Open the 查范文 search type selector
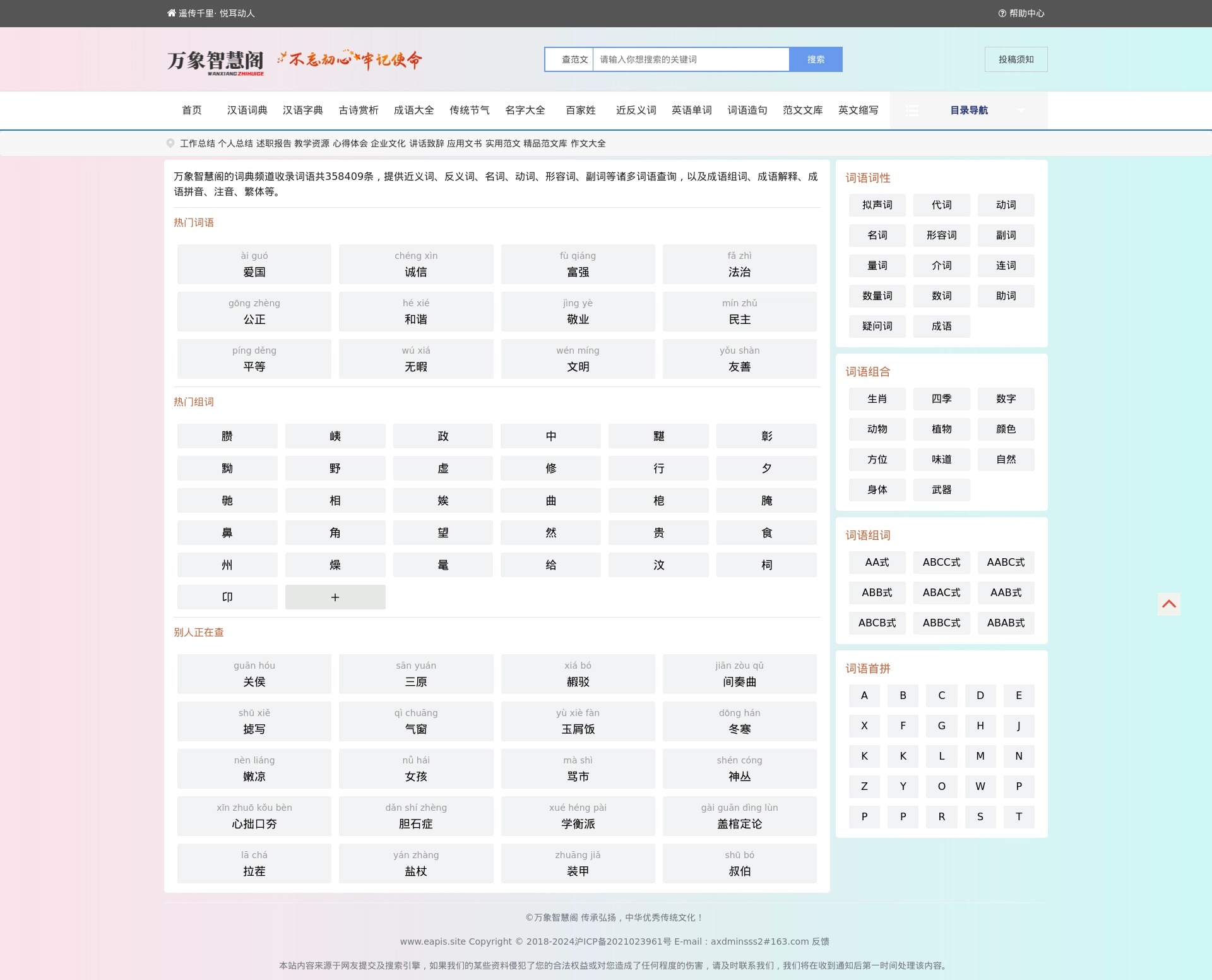 point(569,59)
